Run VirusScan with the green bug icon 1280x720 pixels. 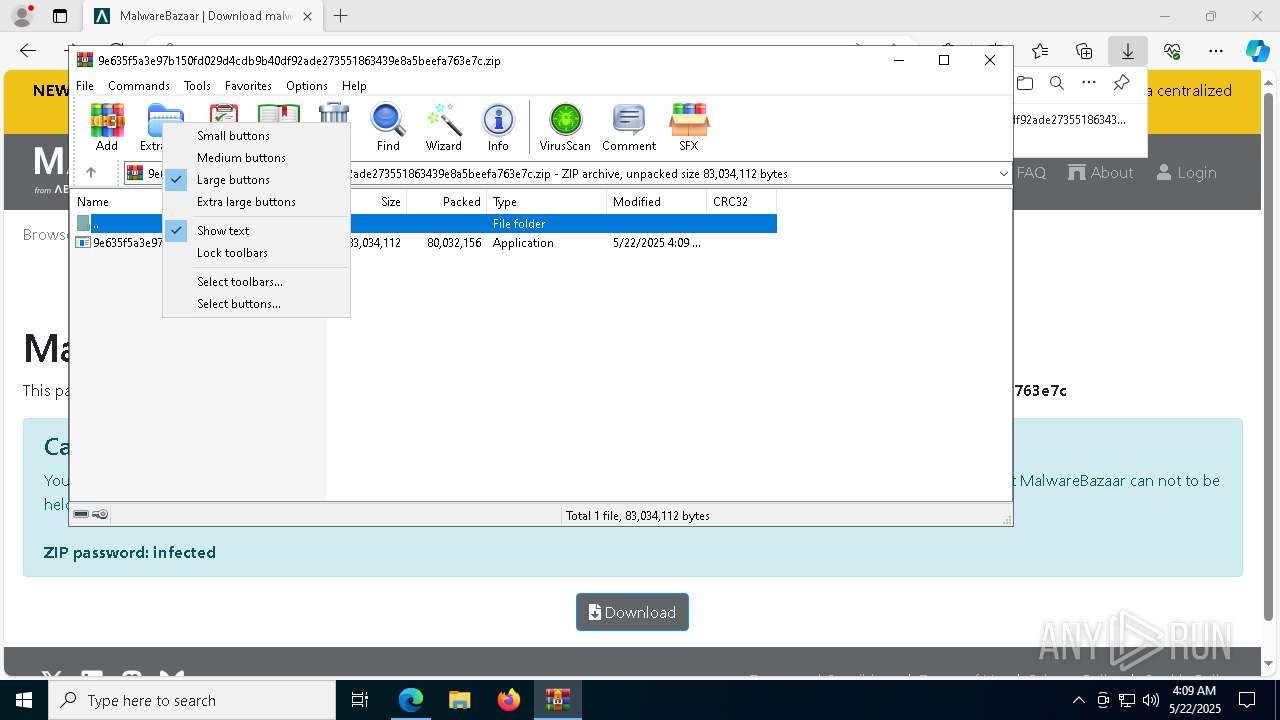pyautogui.click(x=565, y=127)
